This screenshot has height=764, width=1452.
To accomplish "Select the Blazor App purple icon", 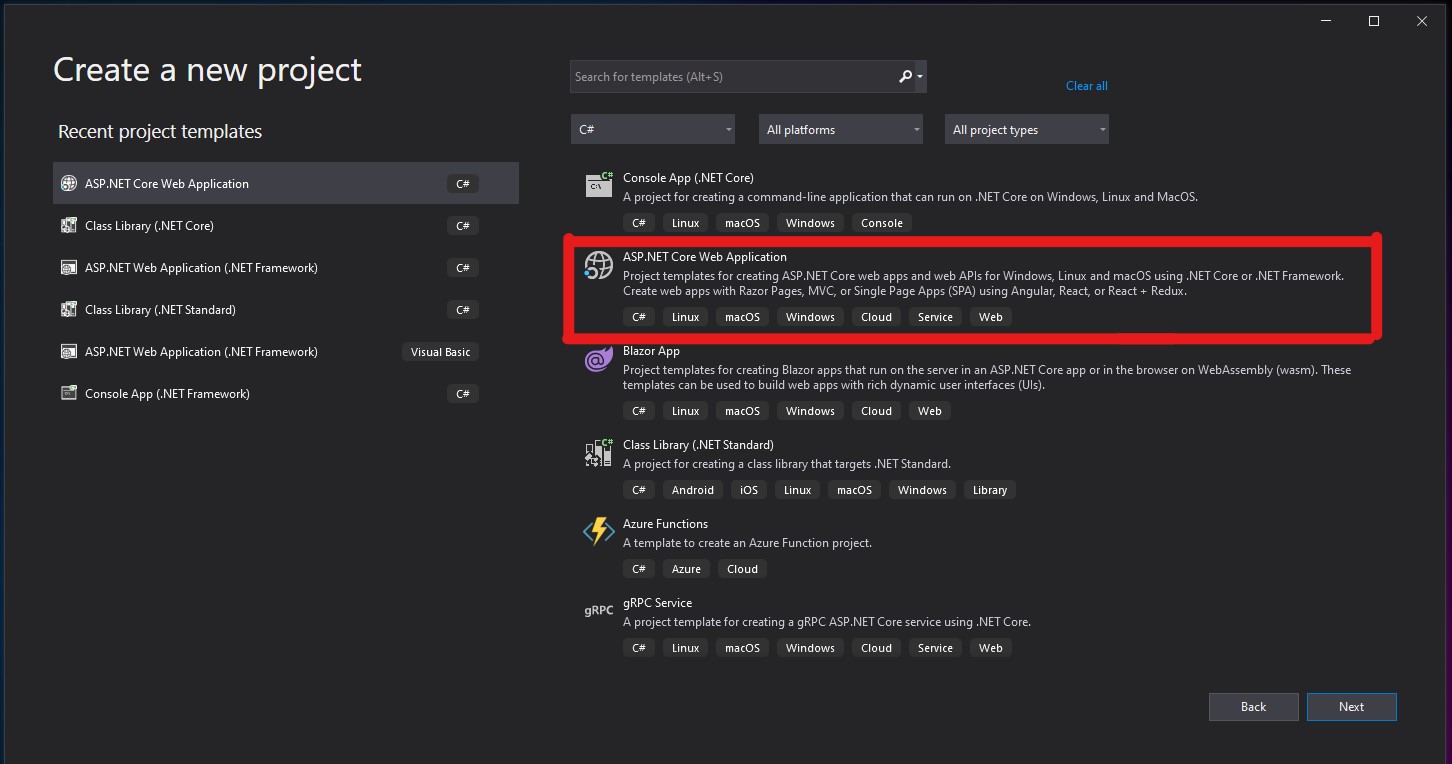I will coord(598,358).
